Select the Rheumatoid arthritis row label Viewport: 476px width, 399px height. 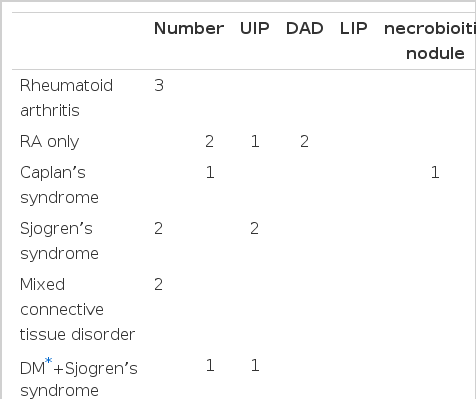[66, 98]
